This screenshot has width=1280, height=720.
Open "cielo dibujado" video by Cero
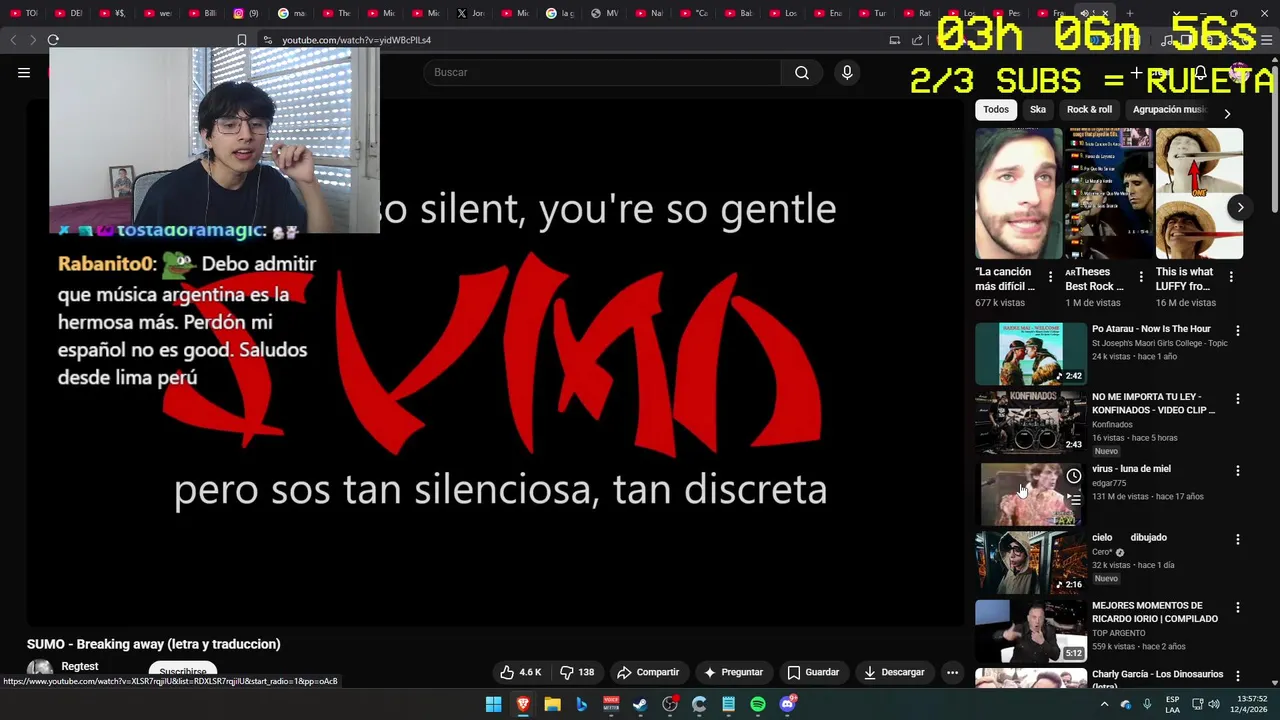1129,538
